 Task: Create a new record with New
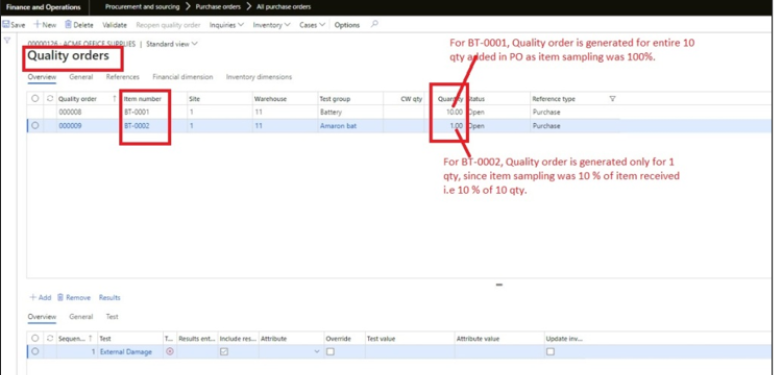[x=45, y=25]
